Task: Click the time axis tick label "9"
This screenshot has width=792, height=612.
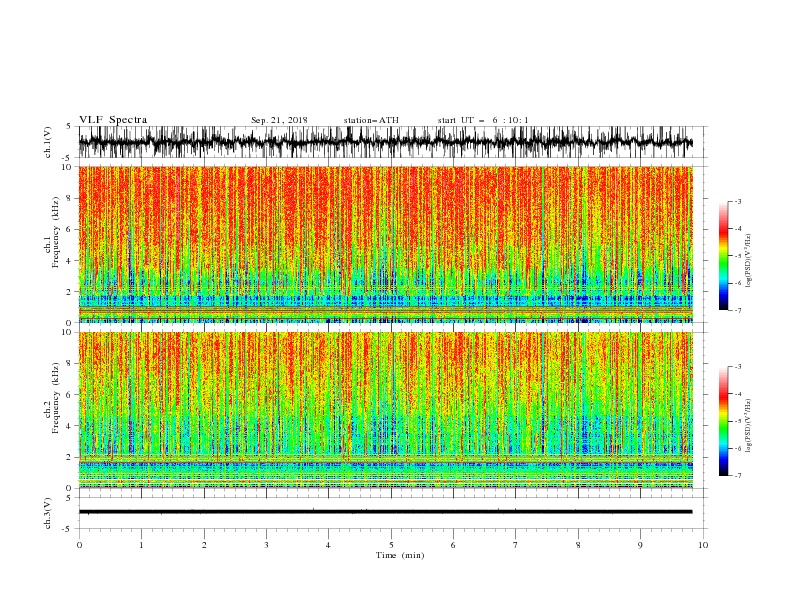Action: pos(640,545)
